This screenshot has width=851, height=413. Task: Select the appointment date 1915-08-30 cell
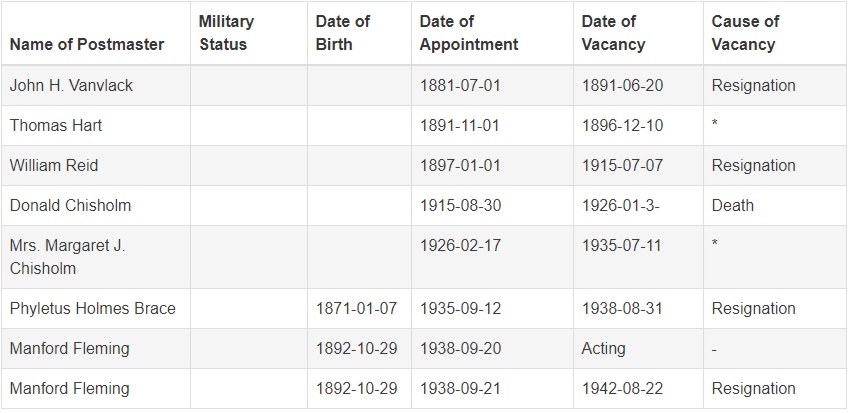[460, 206]
